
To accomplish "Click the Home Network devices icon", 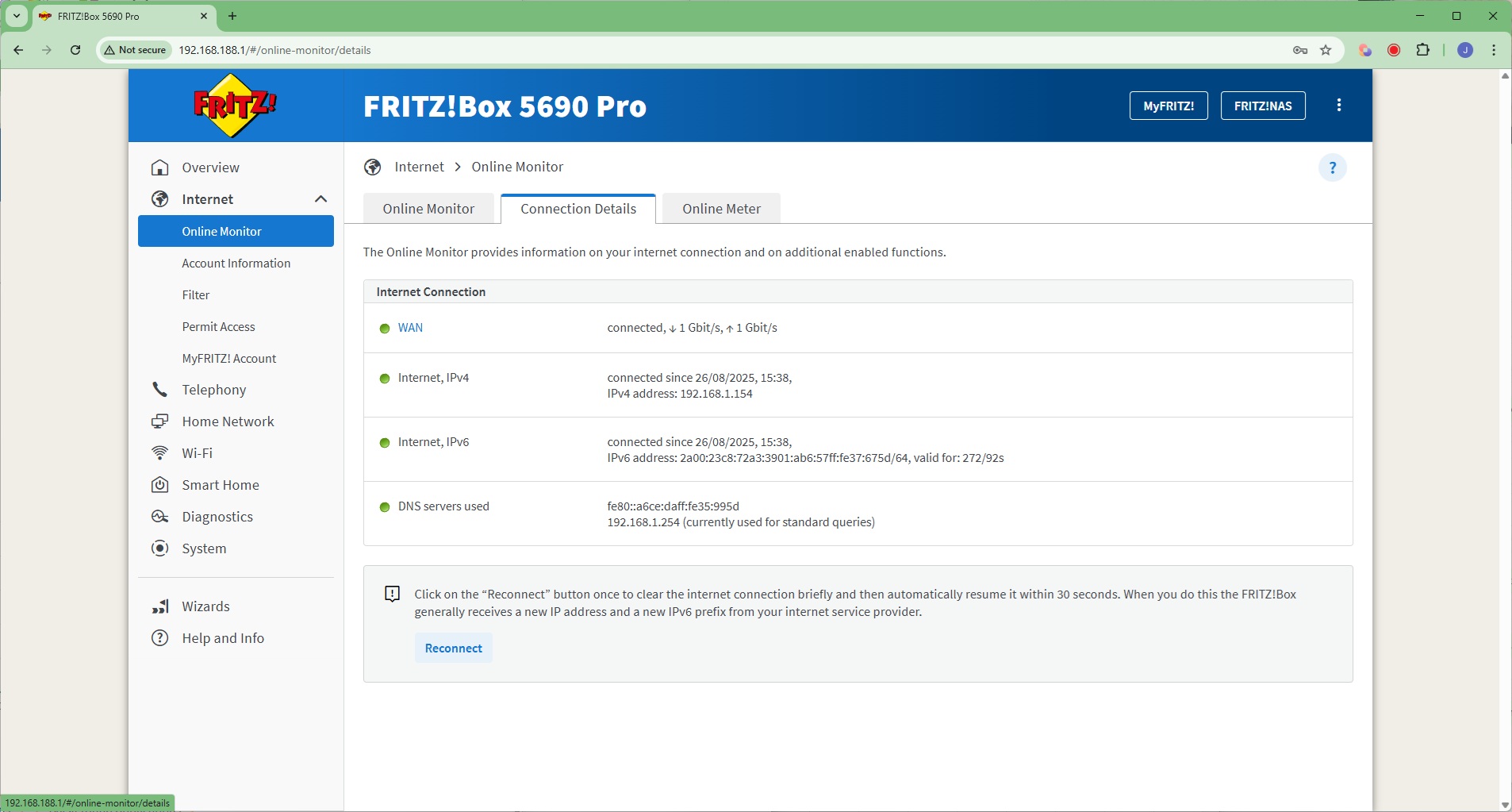I will [x=160, y=421].
